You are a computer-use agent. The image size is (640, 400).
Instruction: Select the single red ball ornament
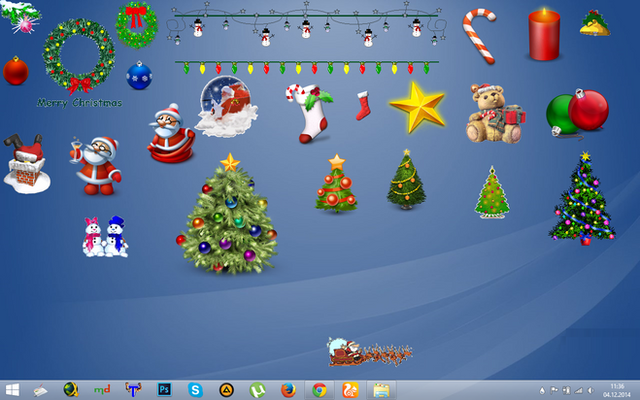click(16, 71)
